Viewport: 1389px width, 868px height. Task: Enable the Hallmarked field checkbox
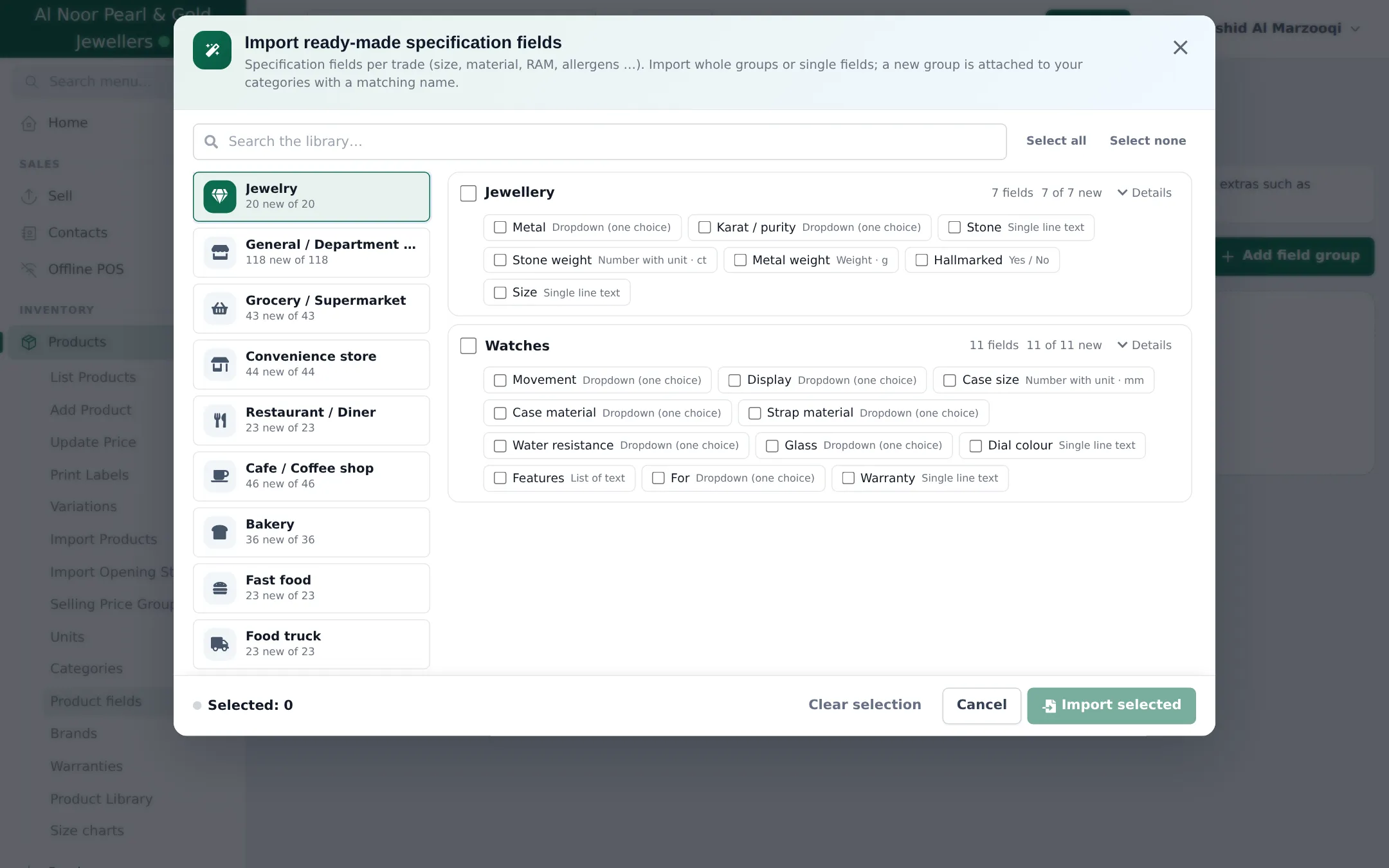pos(921,260)
